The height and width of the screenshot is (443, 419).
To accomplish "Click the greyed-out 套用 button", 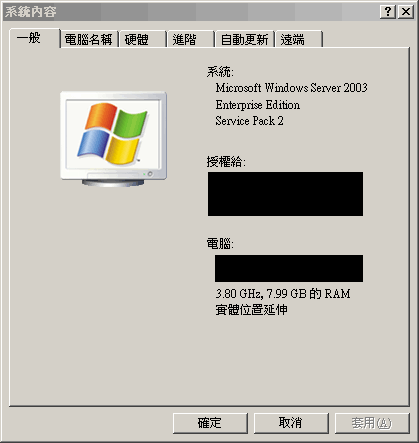I will pyautogui.click(x=372, y=423).
